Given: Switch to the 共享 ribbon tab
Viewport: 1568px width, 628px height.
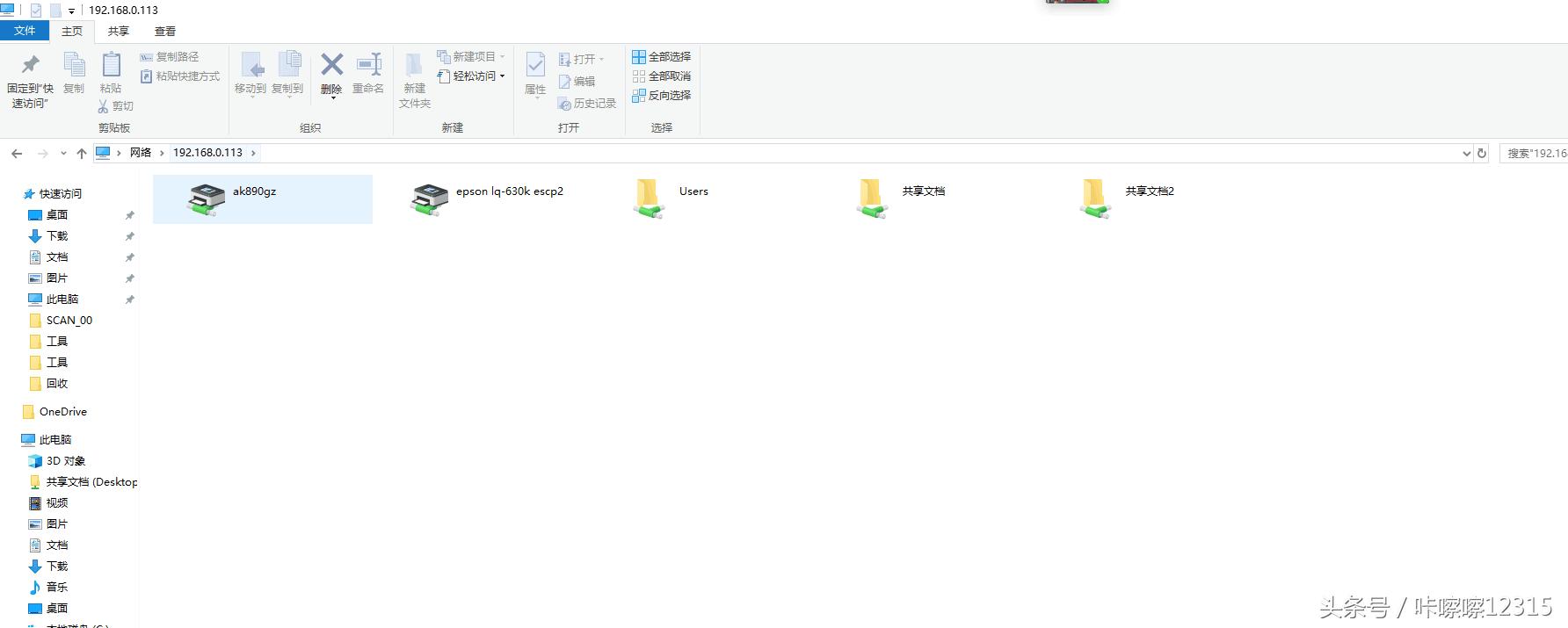Looking at the screenshot, I should (119, 32).
